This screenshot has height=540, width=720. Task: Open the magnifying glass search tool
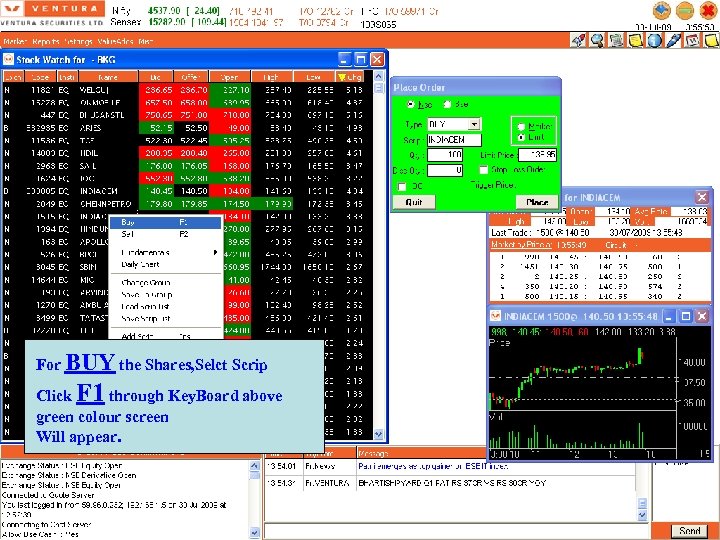click(x=597, y=40)
